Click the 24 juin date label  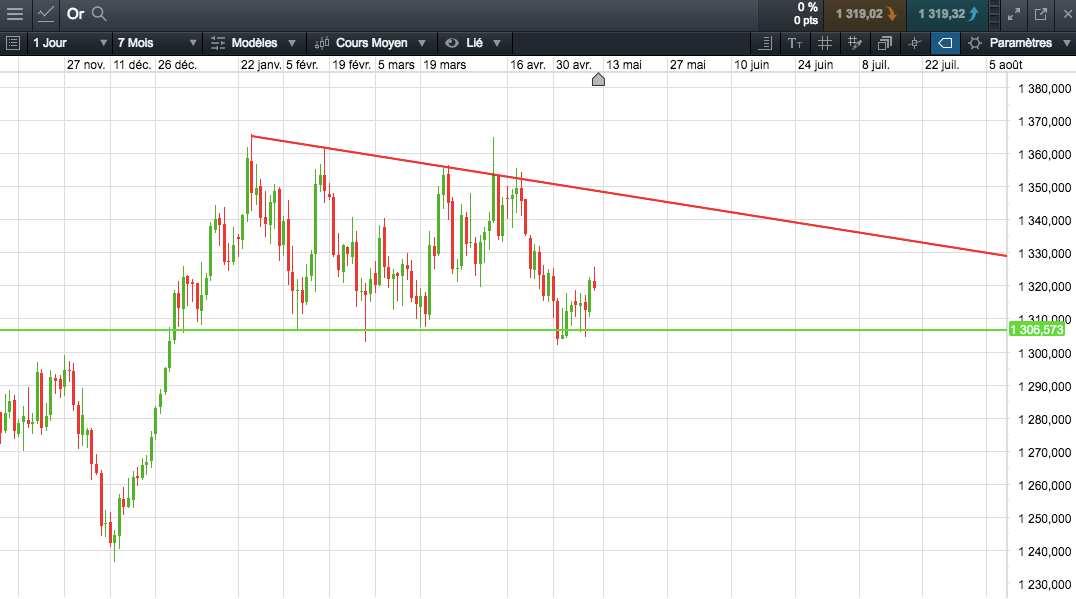click(815, 64)
